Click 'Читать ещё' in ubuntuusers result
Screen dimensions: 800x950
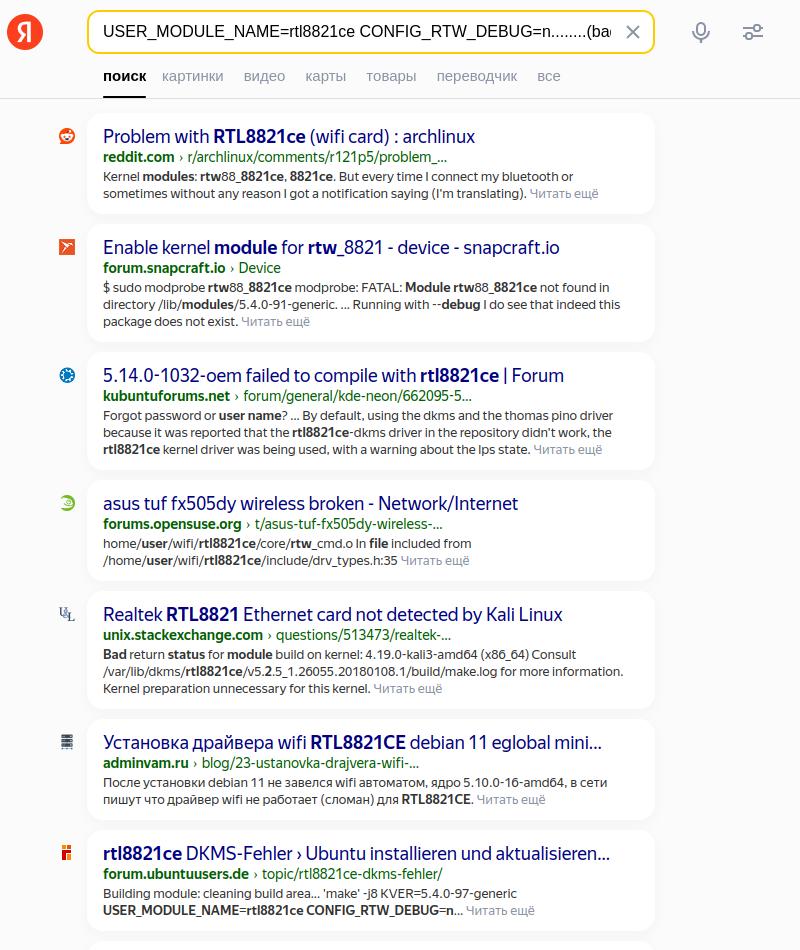click(501, 911)
